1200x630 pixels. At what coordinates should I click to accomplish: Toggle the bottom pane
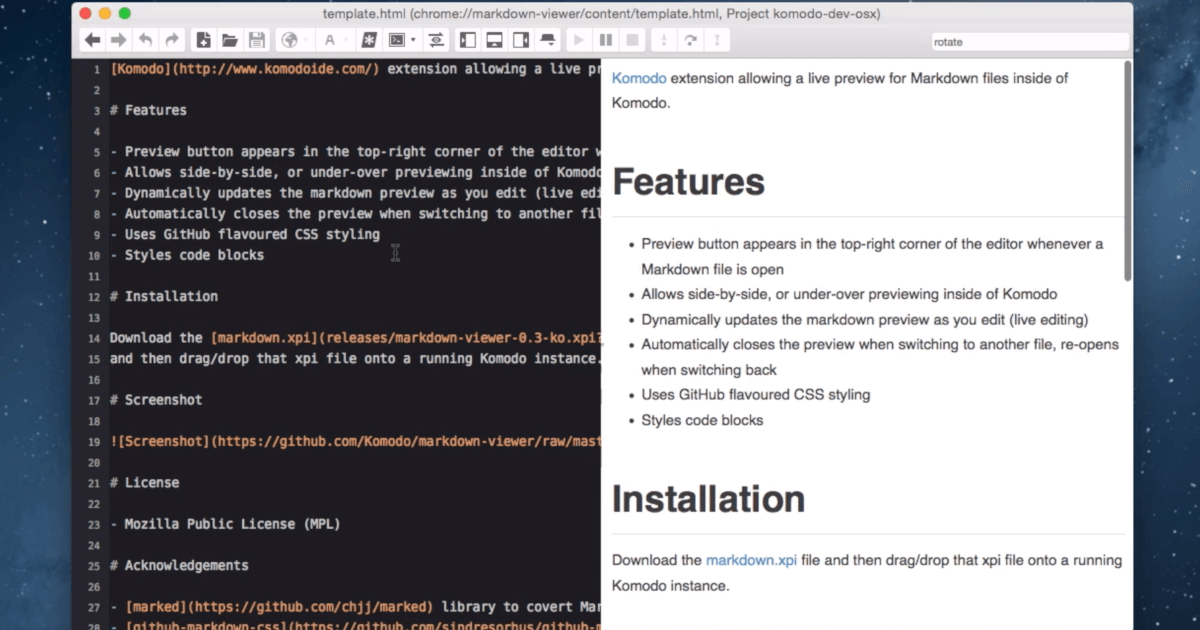pos(494,40)
